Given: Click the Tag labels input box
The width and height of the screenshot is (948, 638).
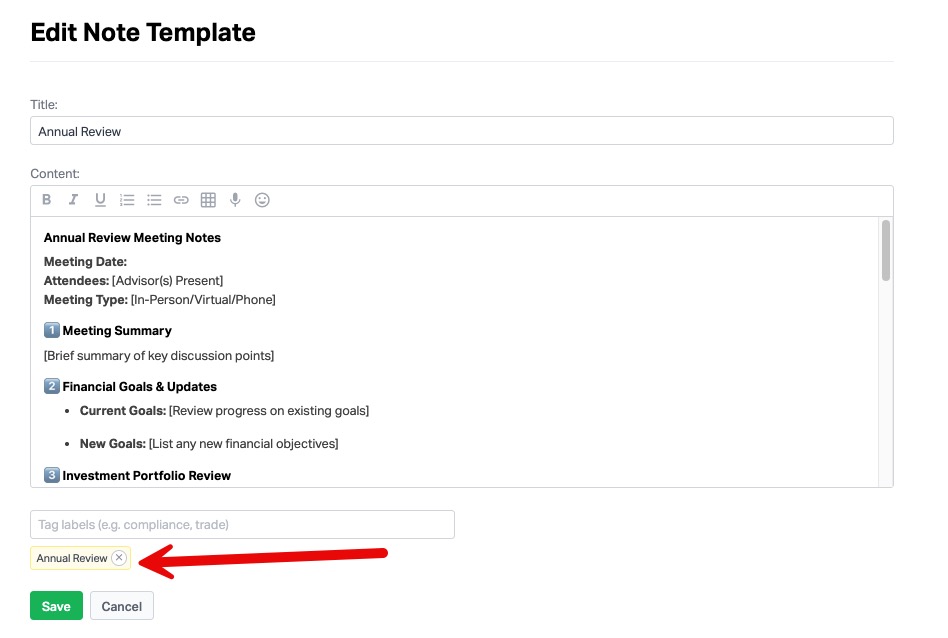Looking at the screenshot, I should click(242, 524).
